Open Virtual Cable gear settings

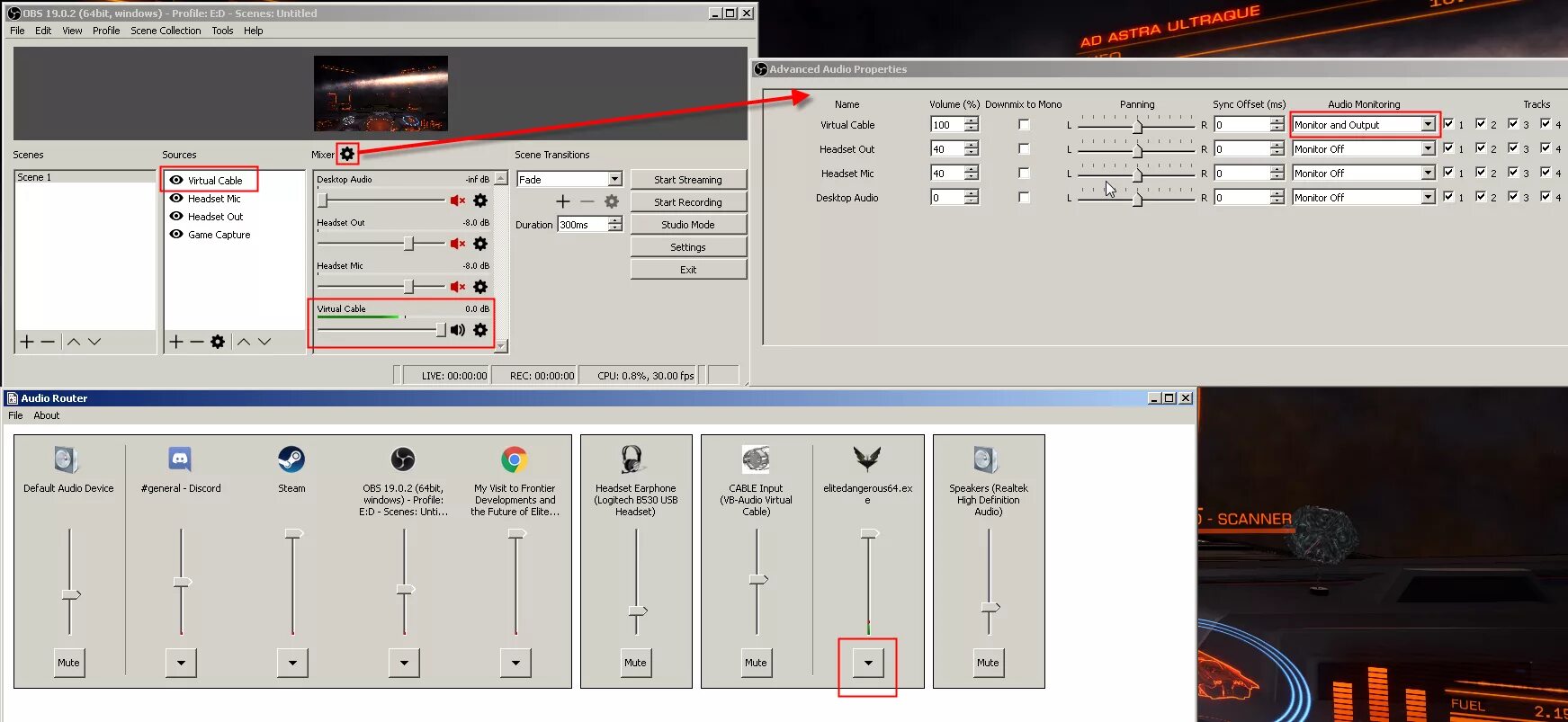coord(480,330)
